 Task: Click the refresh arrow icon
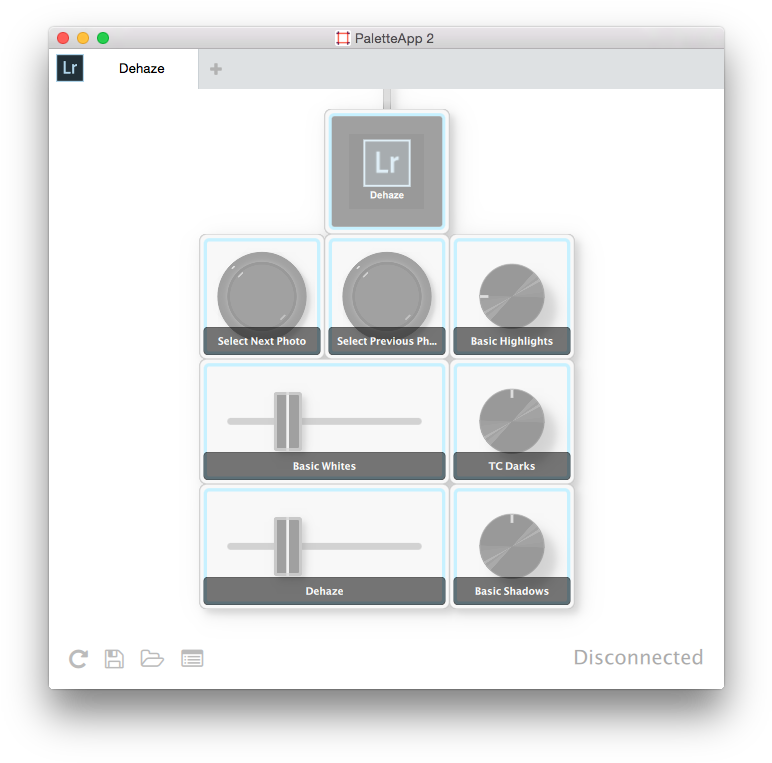coord(78,659)
